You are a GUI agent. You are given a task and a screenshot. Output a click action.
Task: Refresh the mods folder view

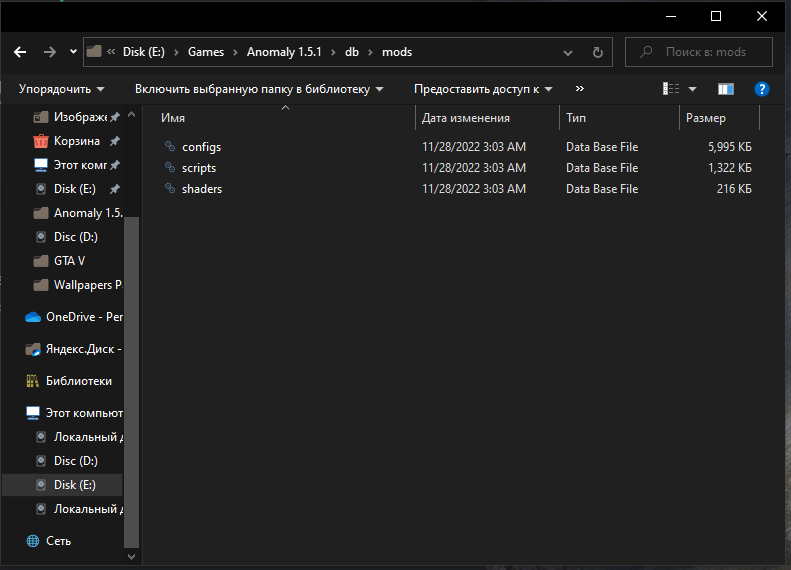tap(597, 52)
